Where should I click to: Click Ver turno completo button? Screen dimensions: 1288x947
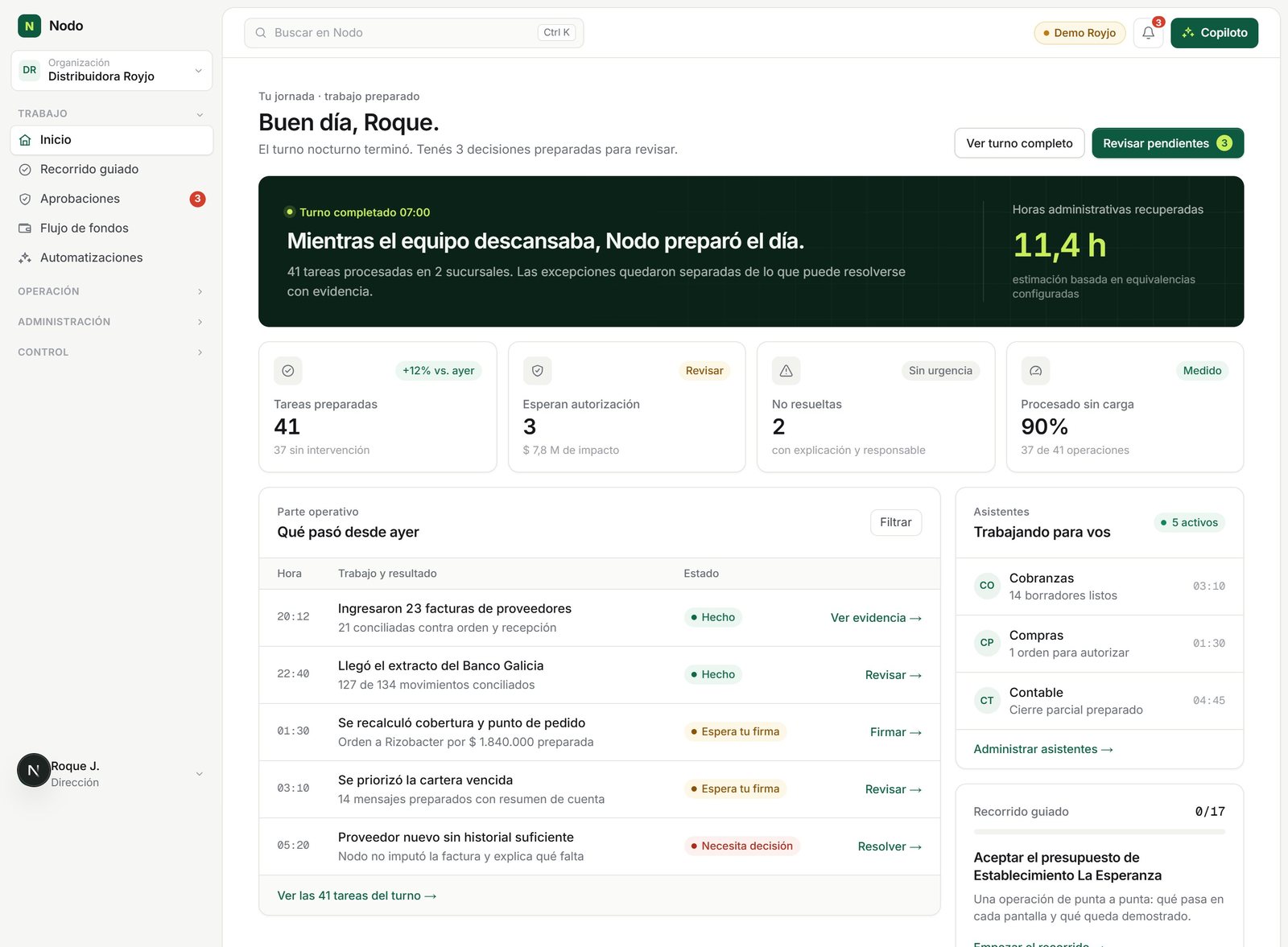pyautogui.click(x=1019, y=143)
